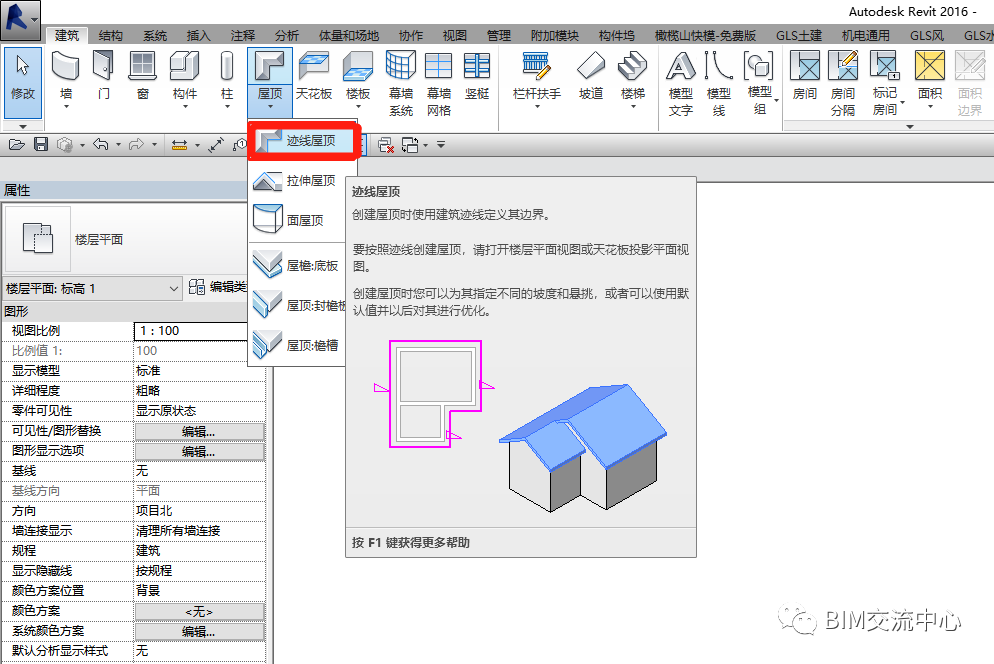
Task: Expand the 修改 panel dropdown arrow
Action: (23, 126)
